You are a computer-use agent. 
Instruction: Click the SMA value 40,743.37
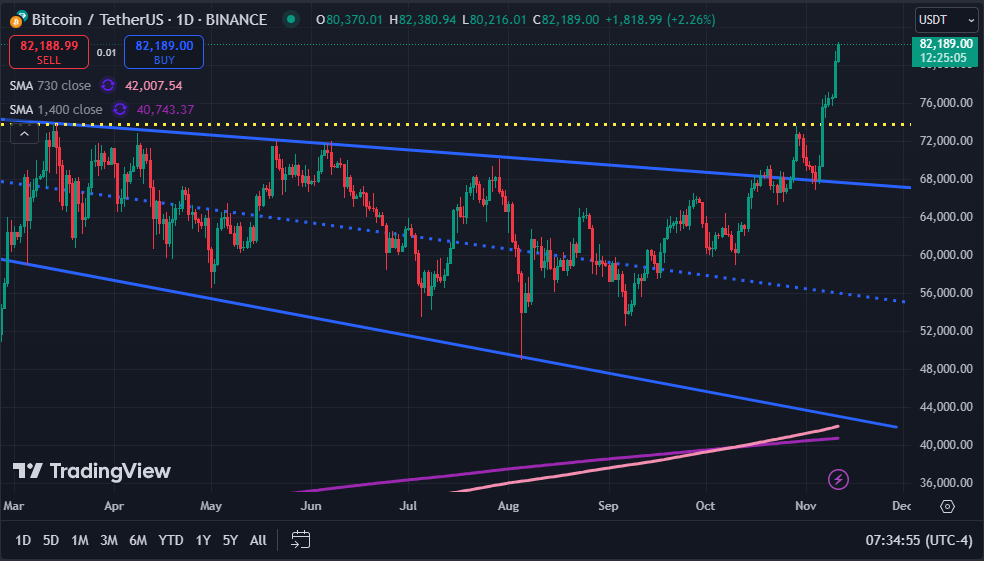[165, 109]
